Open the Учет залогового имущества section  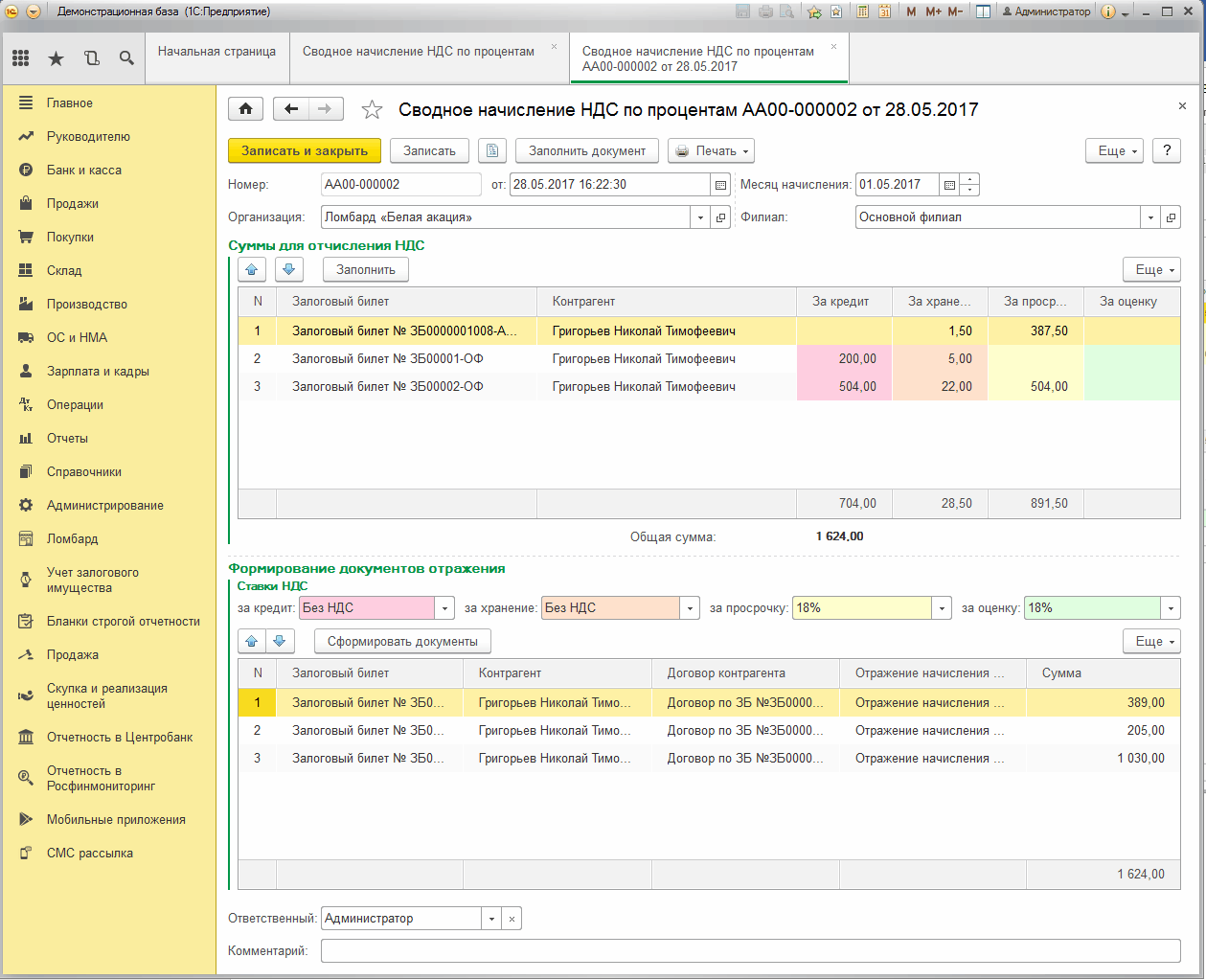(93, 581)
